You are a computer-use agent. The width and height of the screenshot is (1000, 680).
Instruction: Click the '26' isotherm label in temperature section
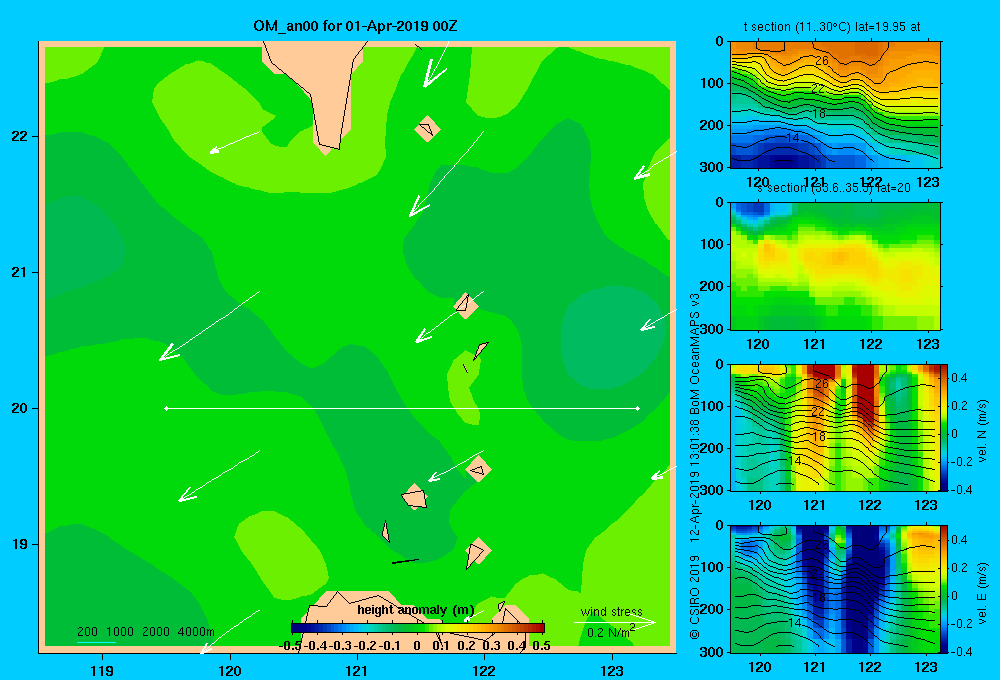(821, 61)
